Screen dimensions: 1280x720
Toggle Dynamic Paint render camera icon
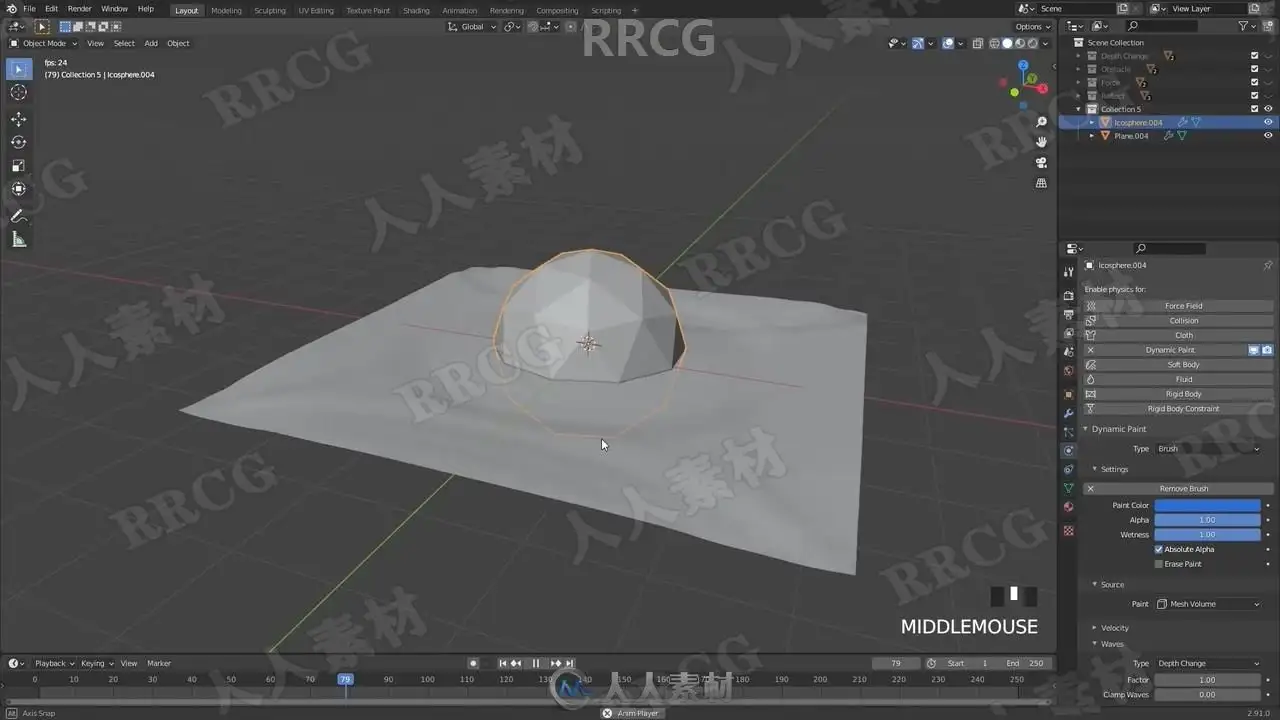coord(1267,350)
